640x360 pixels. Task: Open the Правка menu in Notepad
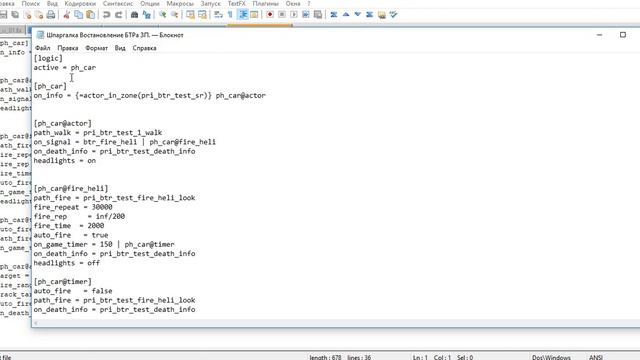tap(68, 48)
